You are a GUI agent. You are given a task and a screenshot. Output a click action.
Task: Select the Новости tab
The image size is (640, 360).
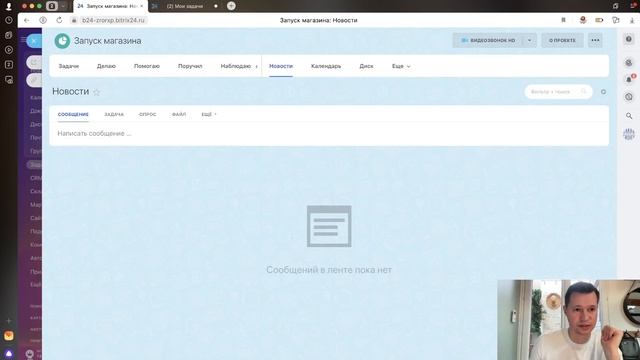pos(281,66)
